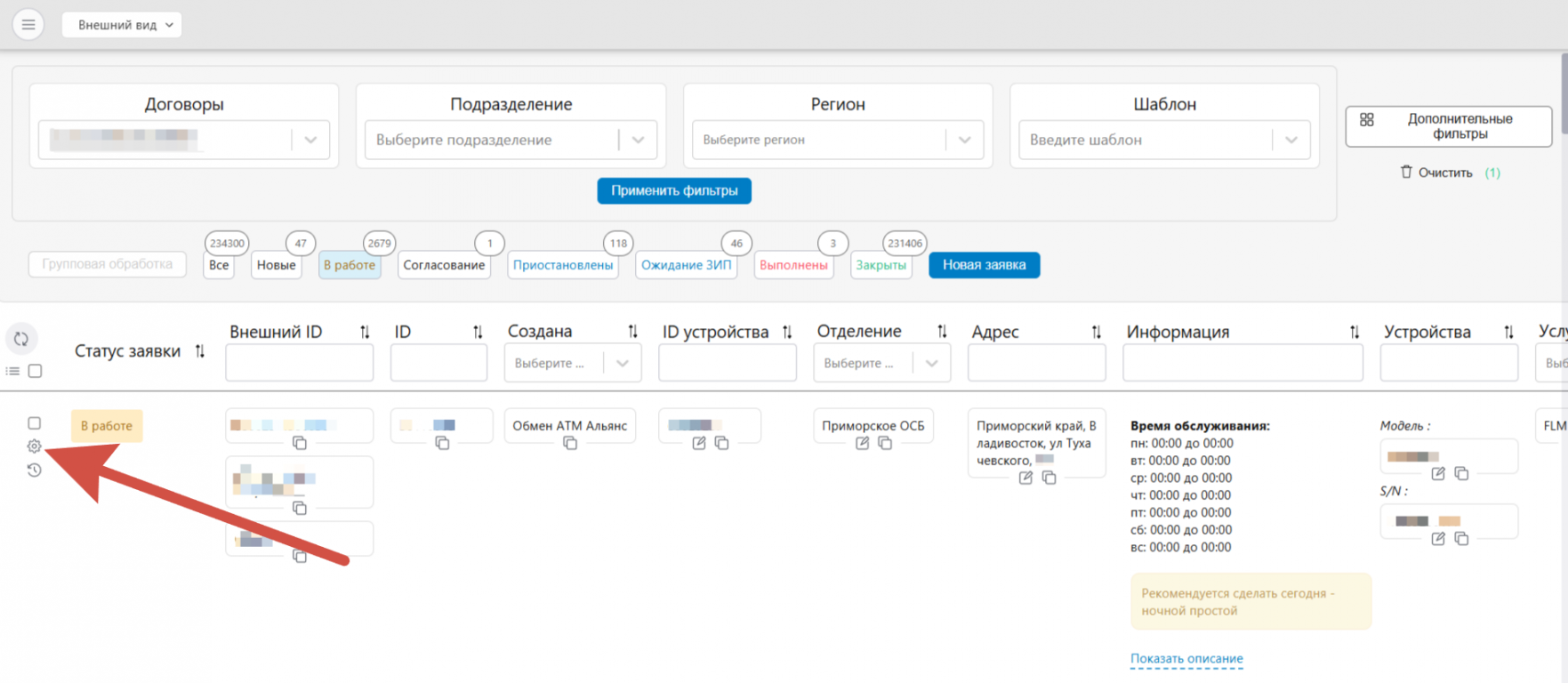This screenshot has height=683, width=1568.
Task: Click the Показать описание link
Action: [1186, 659]
